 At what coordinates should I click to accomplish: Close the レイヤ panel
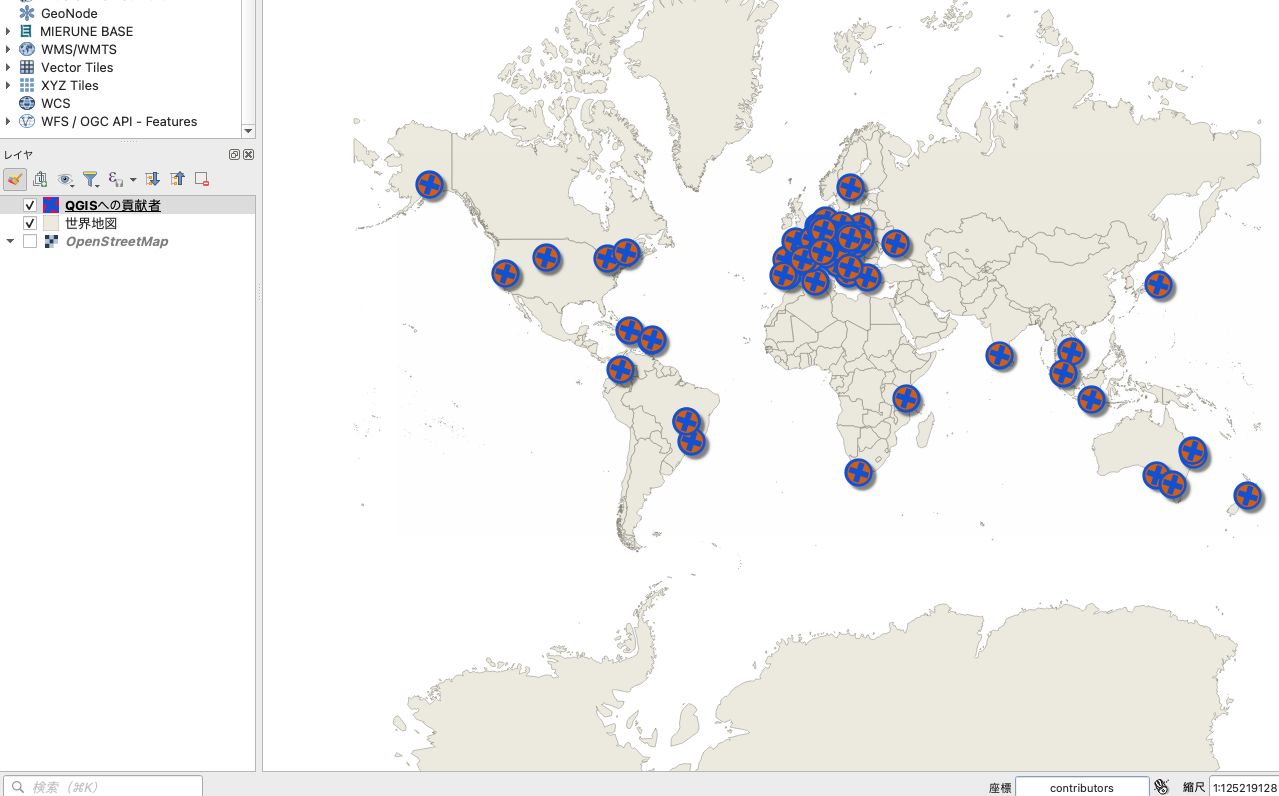248,155
